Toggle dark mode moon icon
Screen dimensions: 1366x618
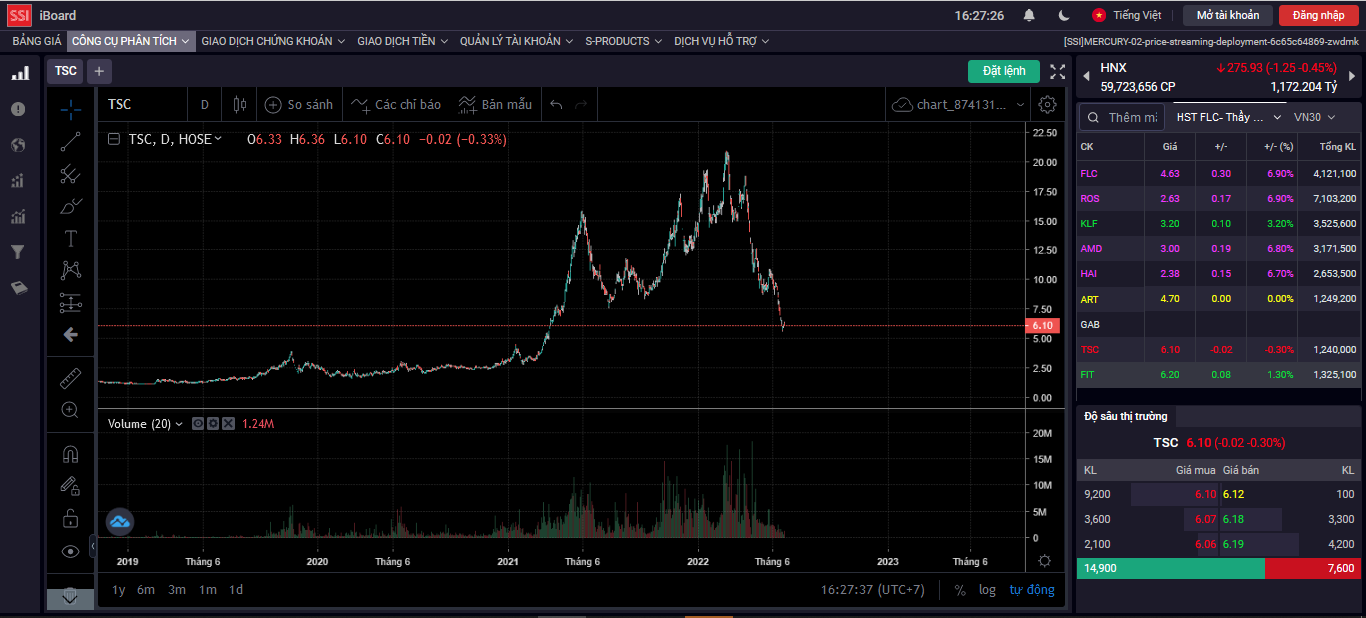click(x=1064, y=15)
